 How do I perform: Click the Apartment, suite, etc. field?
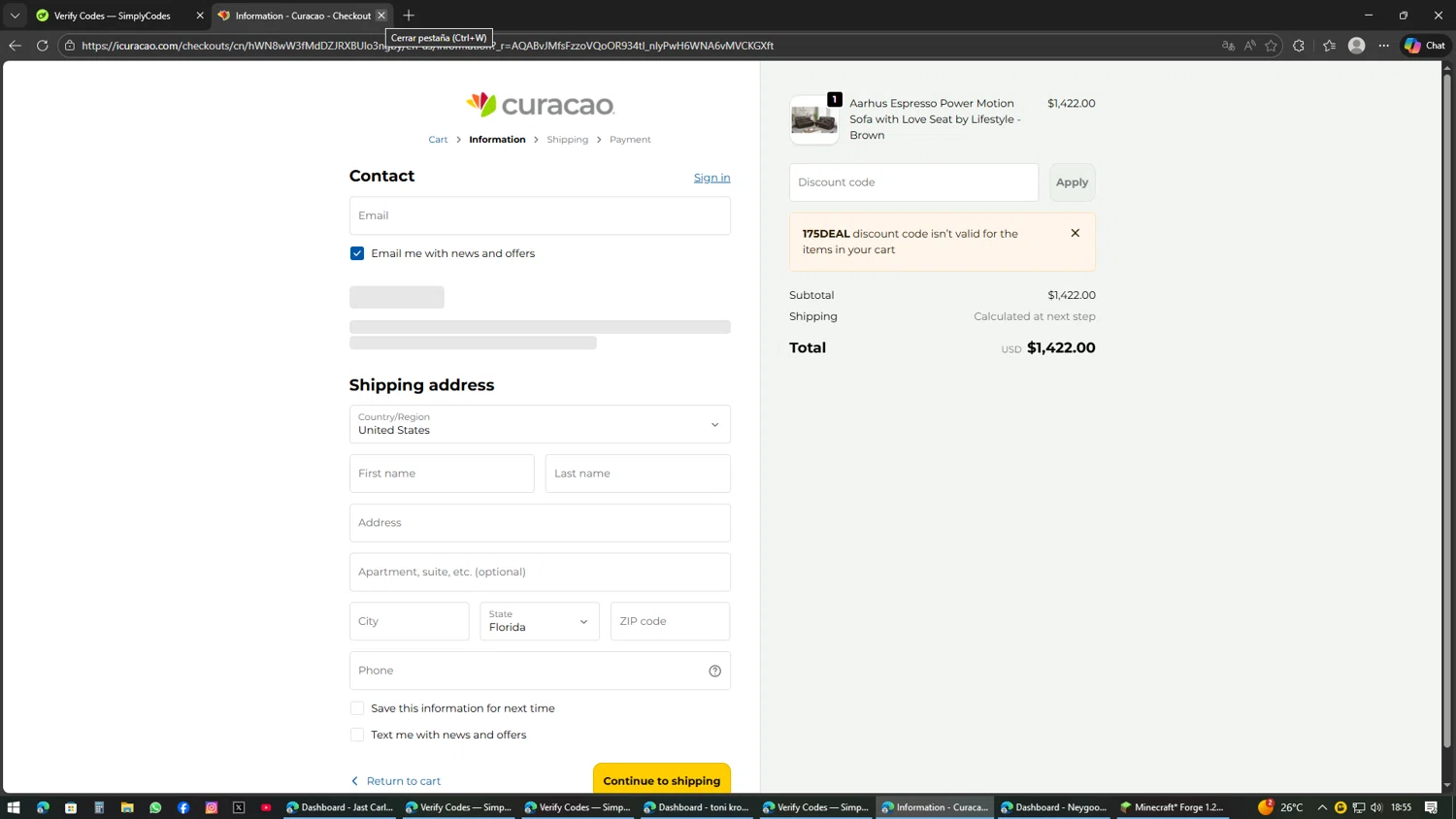(x=540, y=573)
